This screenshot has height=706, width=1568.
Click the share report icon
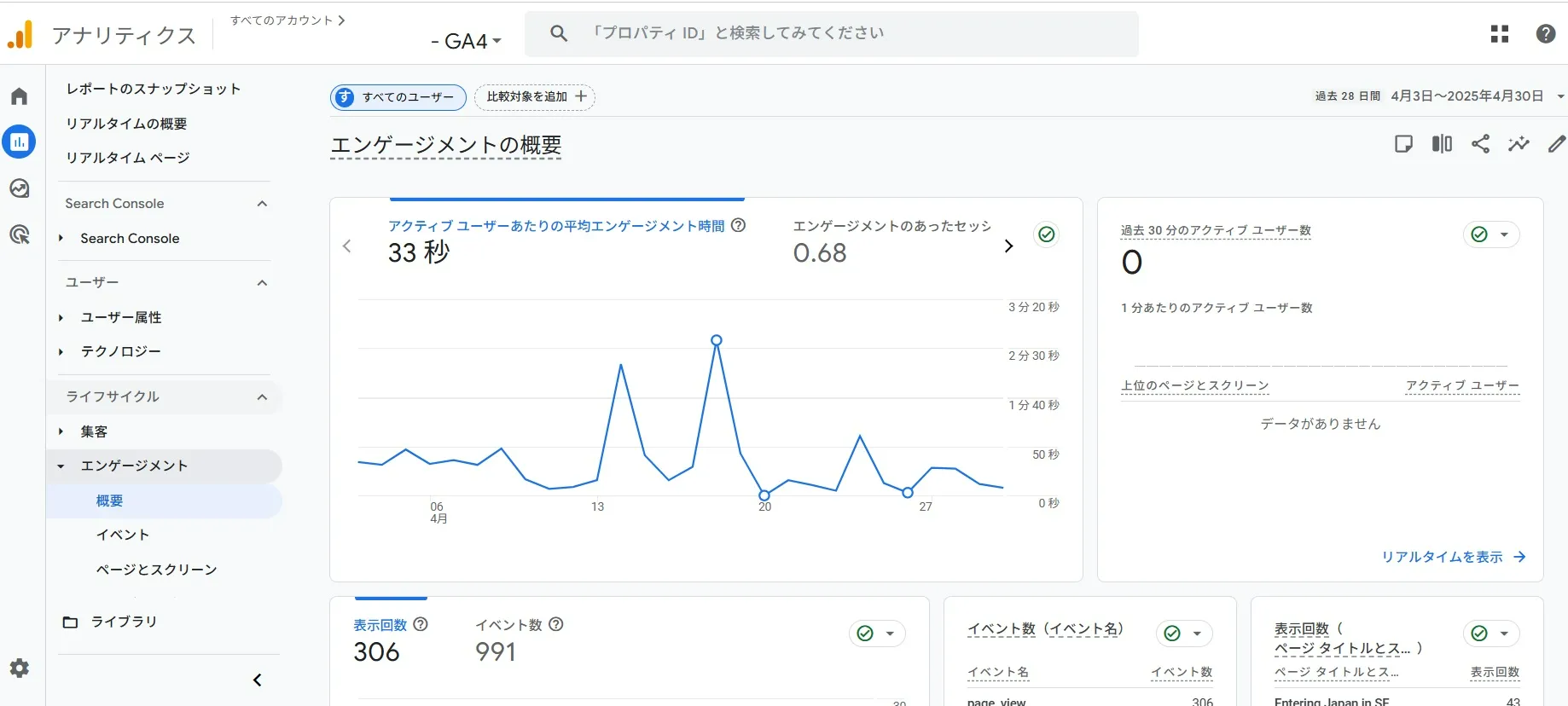(x=1480, y=143)
